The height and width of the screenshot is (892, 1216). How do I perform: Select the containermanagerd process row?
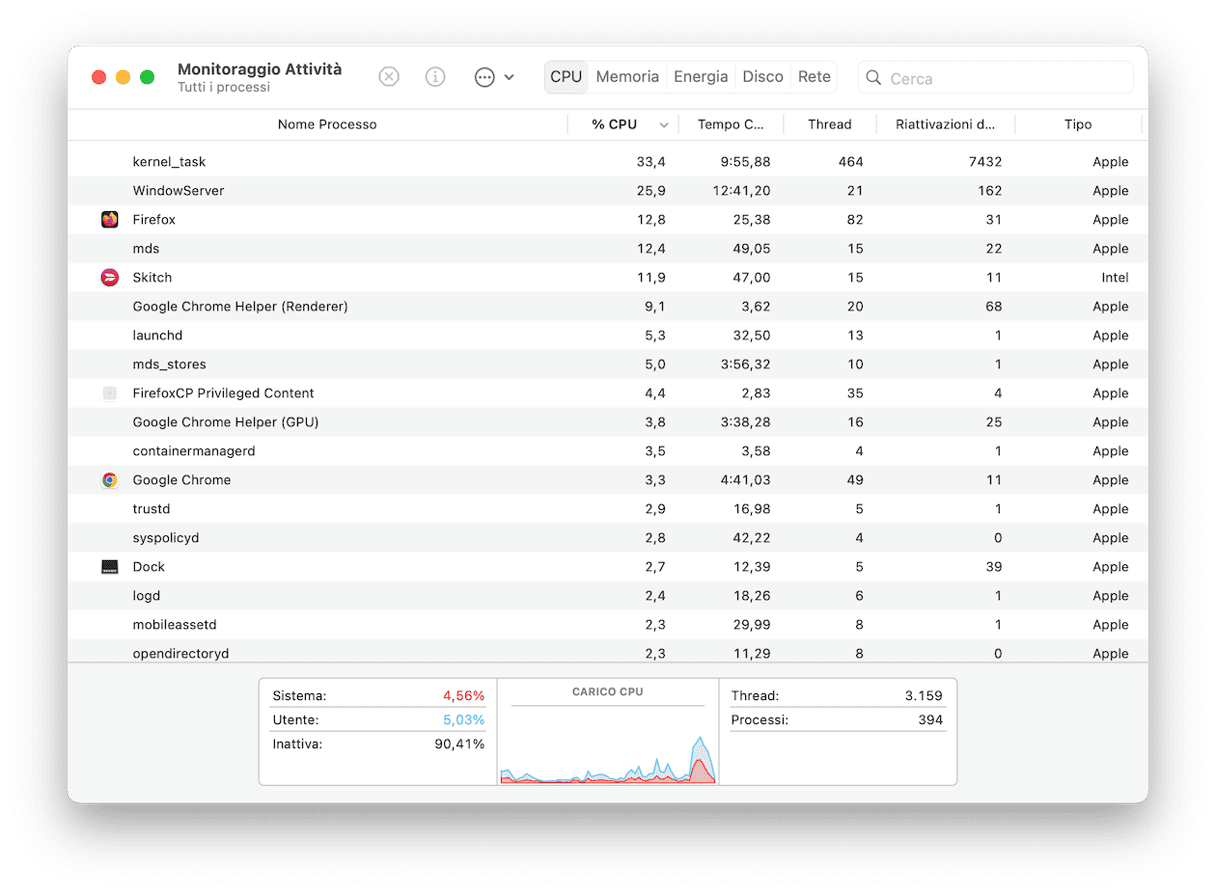608,452
